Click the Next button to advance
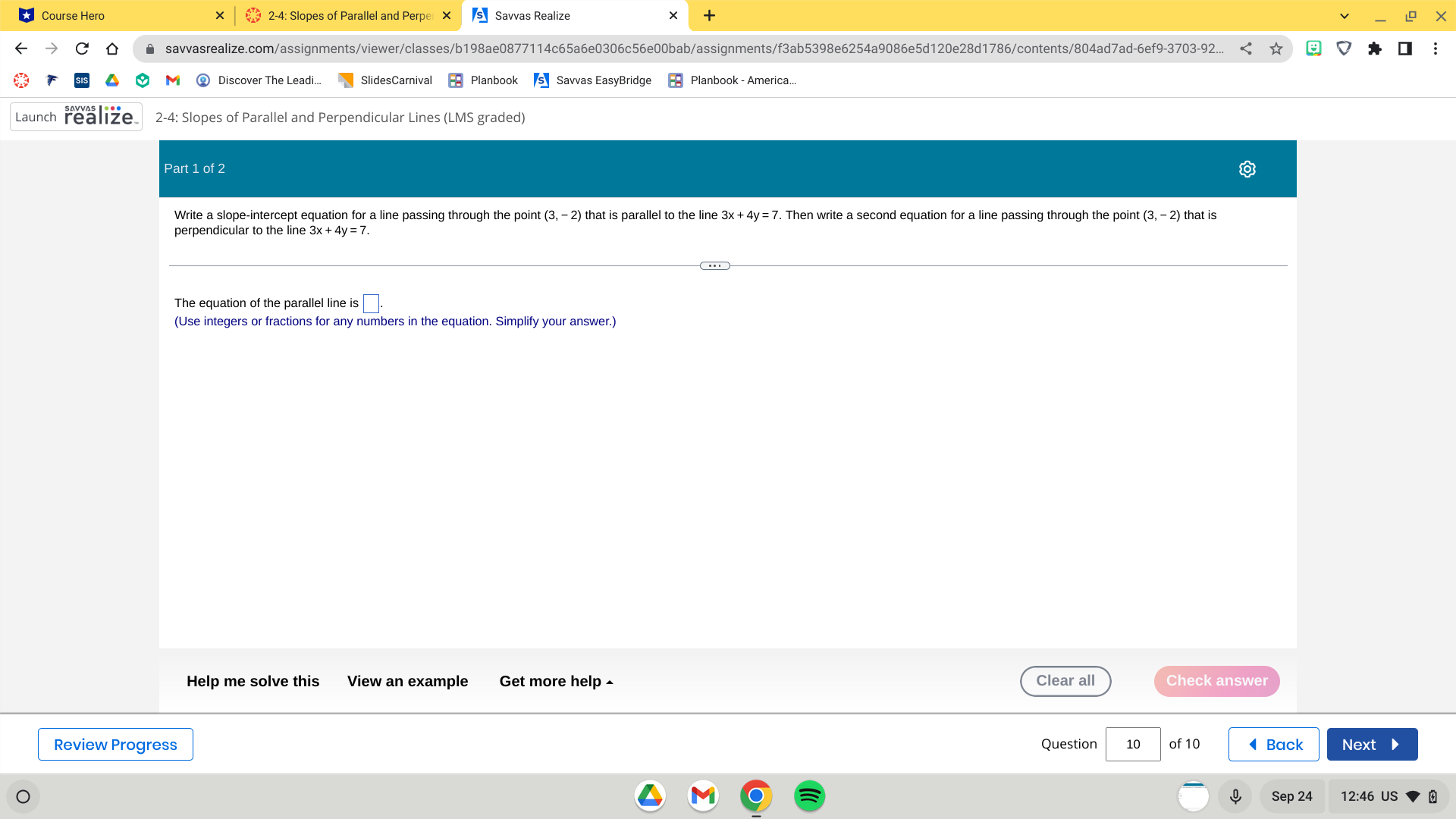This screenshot has height=819, width=1456. pos(1372,744)
